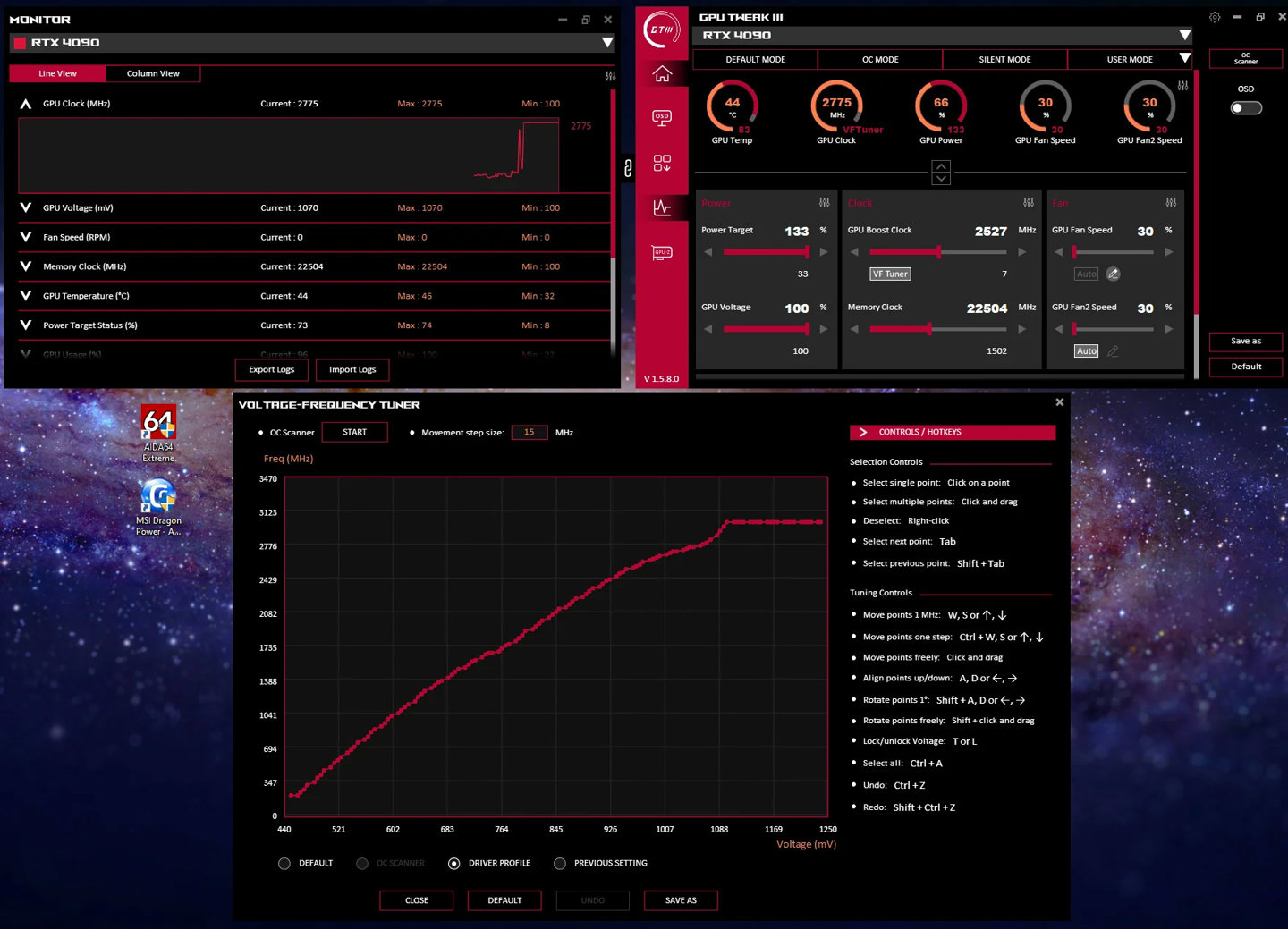
Task: Open Monitor RTX 4090 device dropdown
Action: 607,43
